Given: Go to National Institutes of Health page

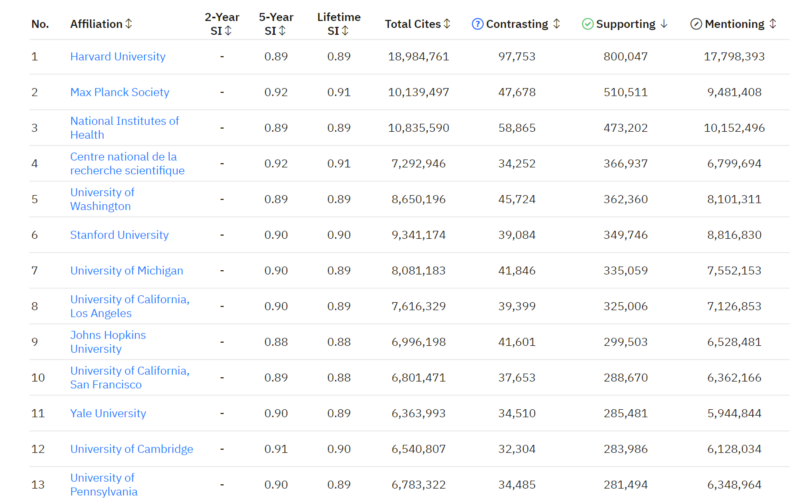Looking at the screenshot, I should coord(124,128).
